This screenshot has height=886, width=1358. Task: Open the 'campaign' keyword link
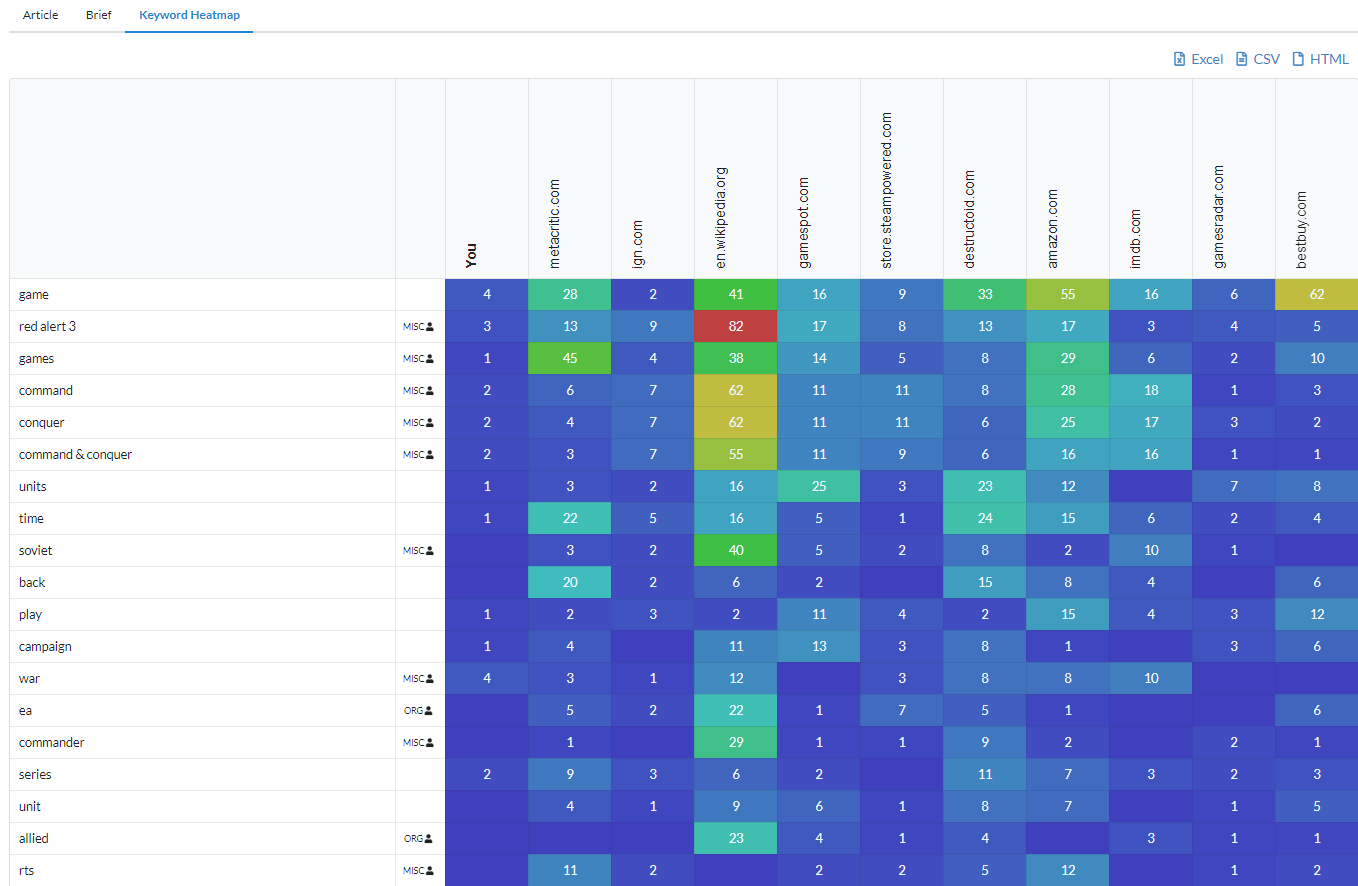click(45, 646)
